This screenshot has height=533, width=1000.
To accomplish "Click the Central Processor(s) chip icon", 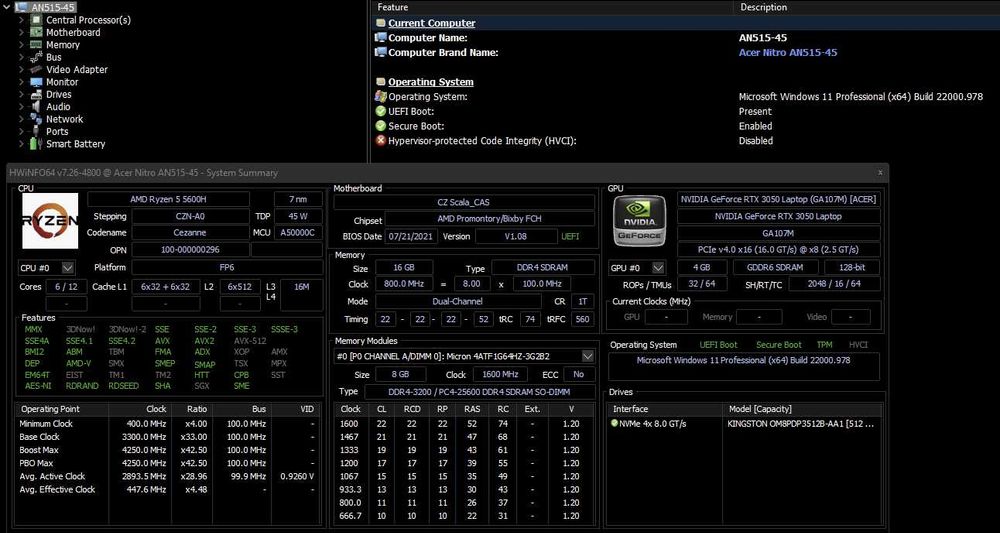I will pos(37,20).
